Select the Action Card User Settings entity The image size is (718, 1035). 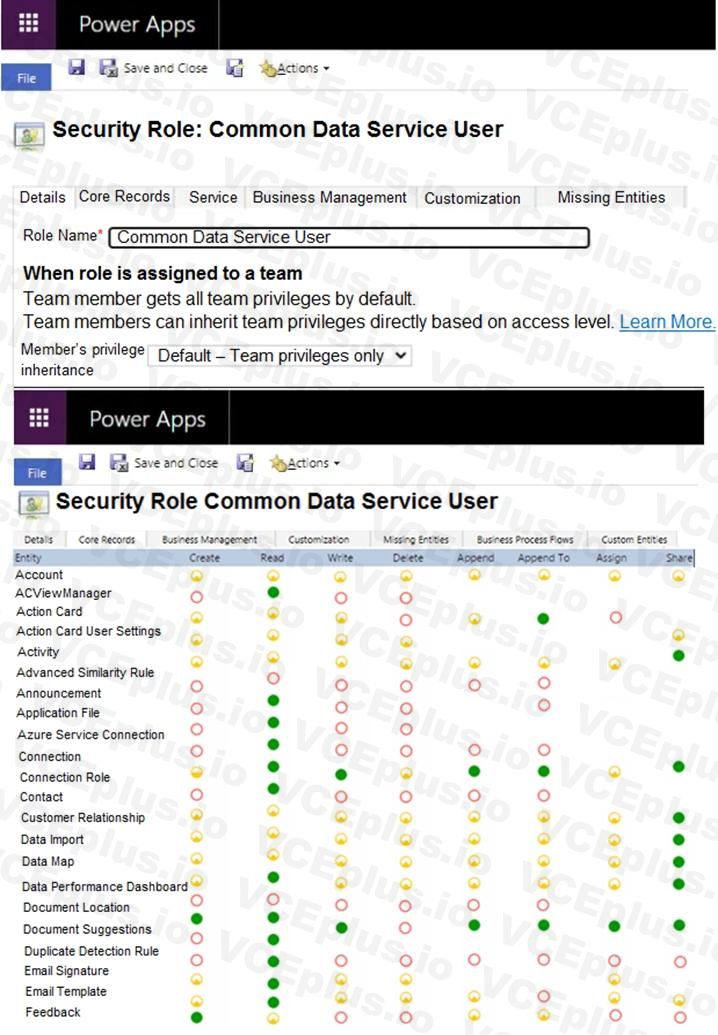pyautogui.click(x=88, y=631)
